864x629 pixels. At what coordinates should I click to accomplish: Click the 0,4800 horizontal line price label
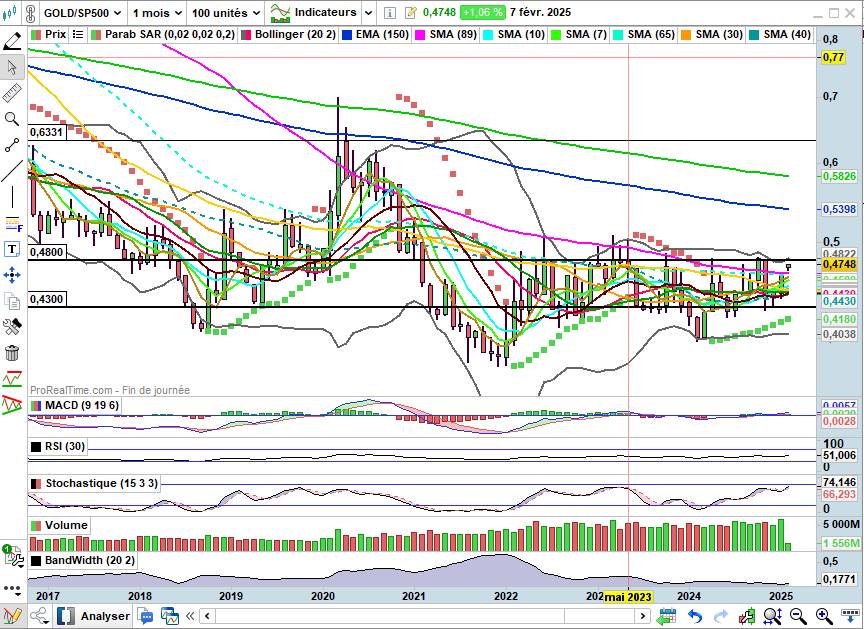coord(46,253)
